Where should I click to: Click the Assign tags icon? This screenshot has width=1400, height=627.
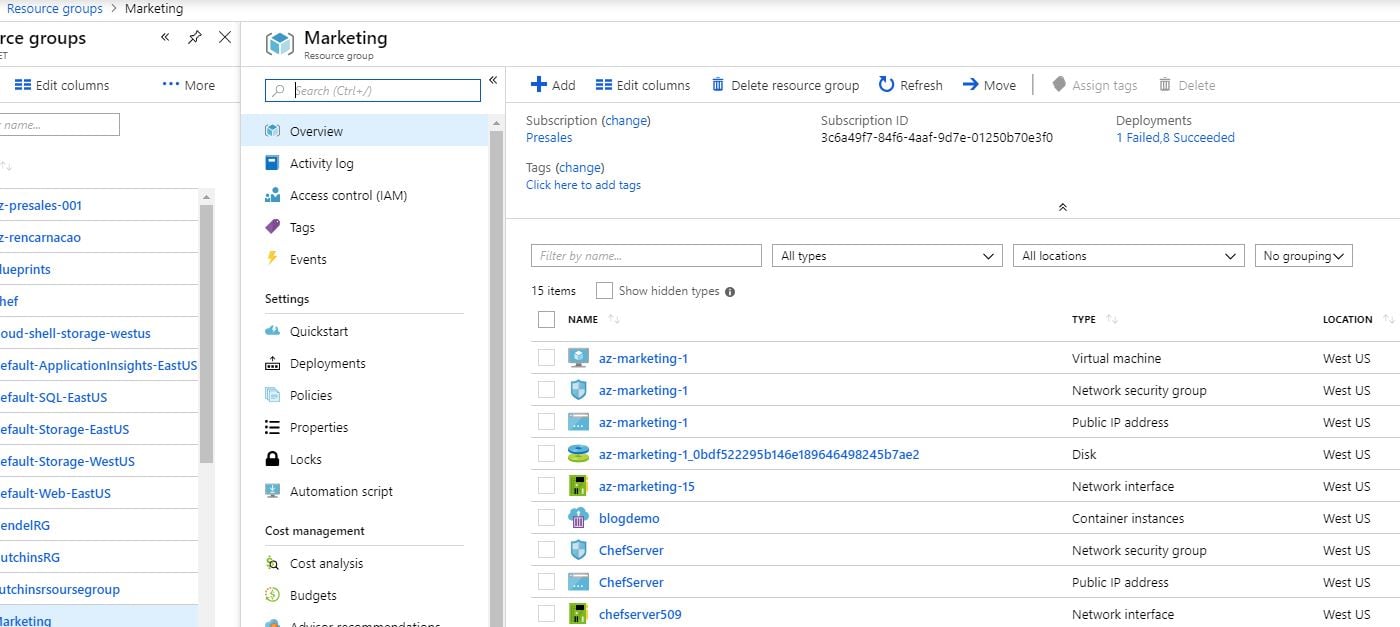click(1059, 85)
